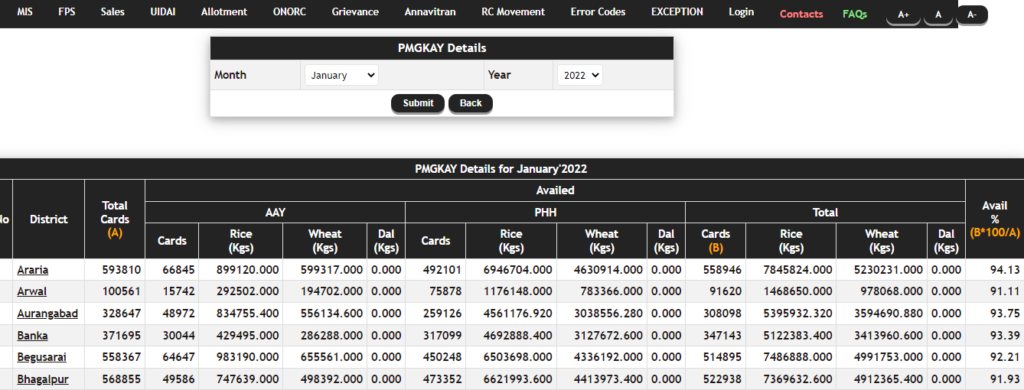This screenshot has height=390, width=1024.
Task: Click the PMGKAY Details form title
Action: [442, 48]
